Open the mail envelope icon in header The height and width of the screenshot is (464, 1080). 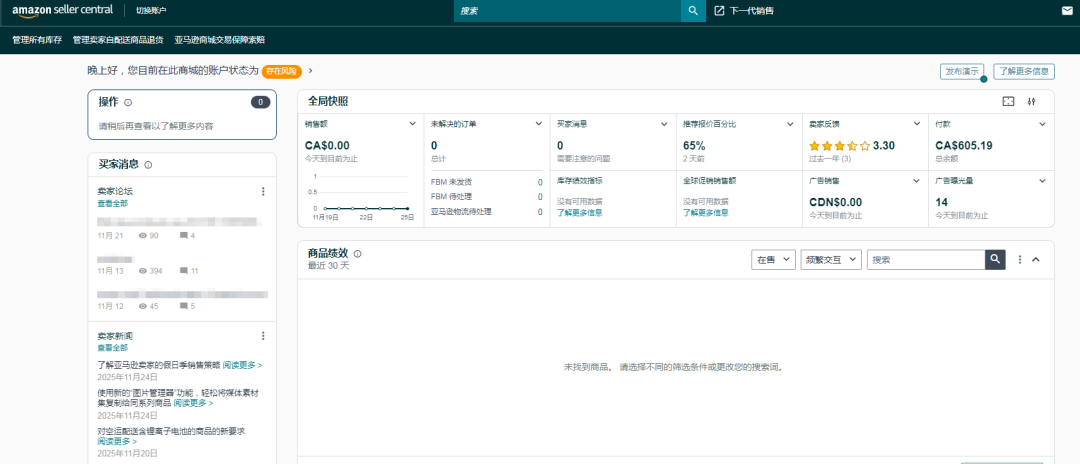click(x=1067, y=10)
